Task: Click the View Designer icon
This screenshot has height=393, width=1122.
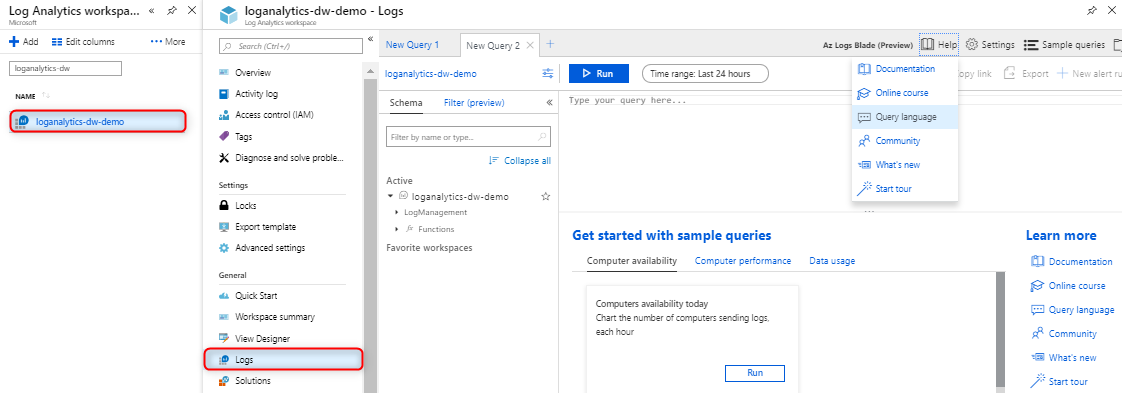Action: (224, 338)
